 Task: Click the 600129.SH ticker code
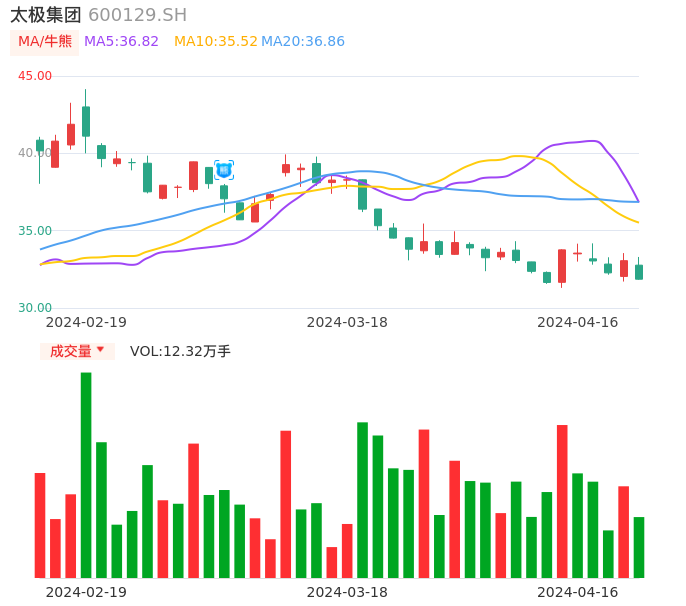pyautogui.click(x=137, y=15)
